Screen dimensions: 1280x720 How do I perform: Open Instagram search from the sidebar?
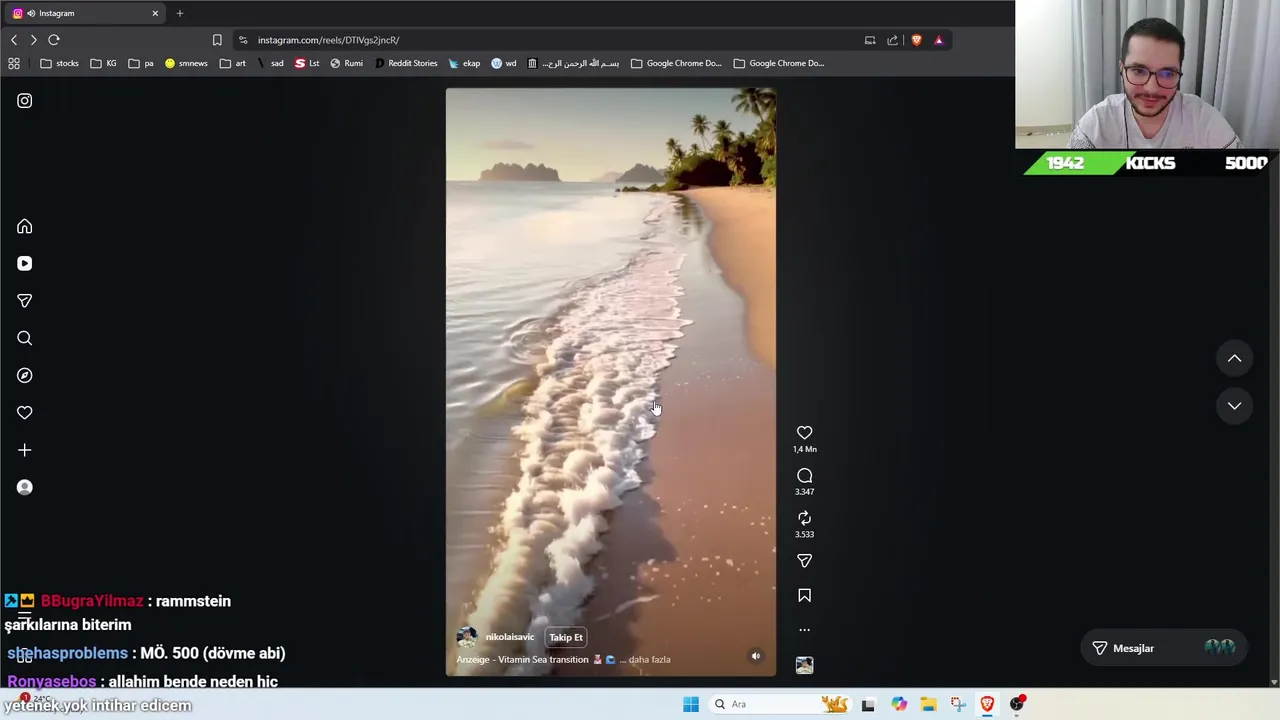(24, 338)
